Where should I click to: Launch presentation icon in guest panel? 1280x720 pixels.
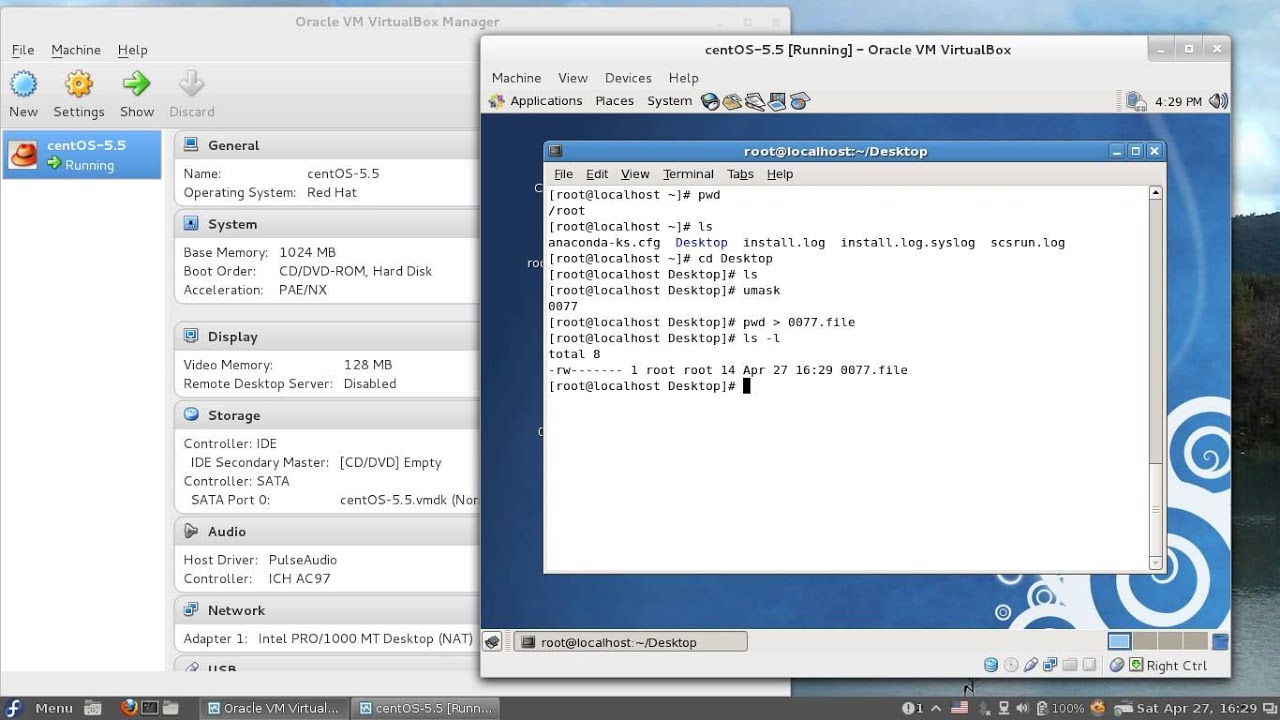point(777,101)
